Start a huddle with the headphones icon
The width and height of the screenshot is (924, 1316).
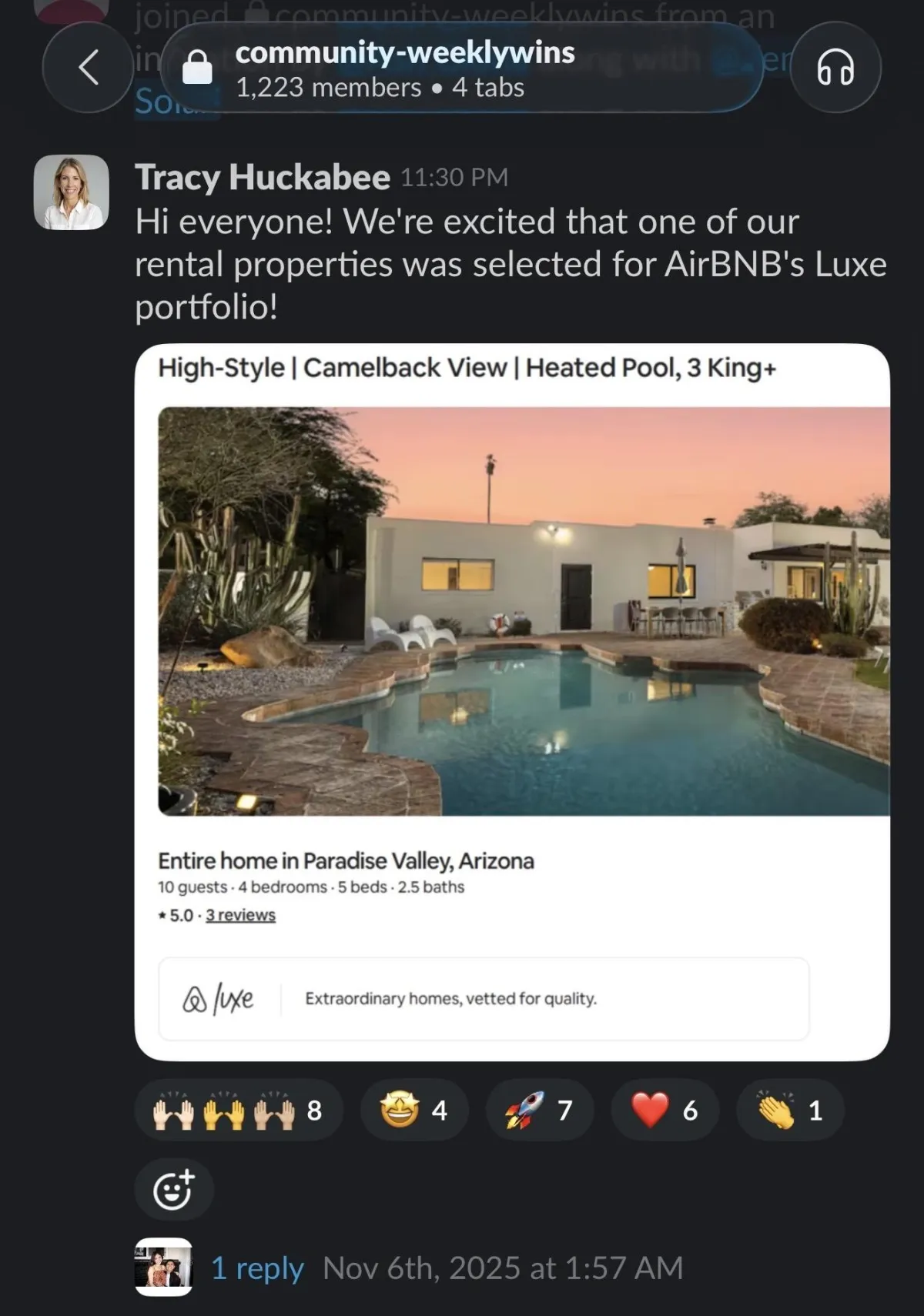[x=835, y=67]
